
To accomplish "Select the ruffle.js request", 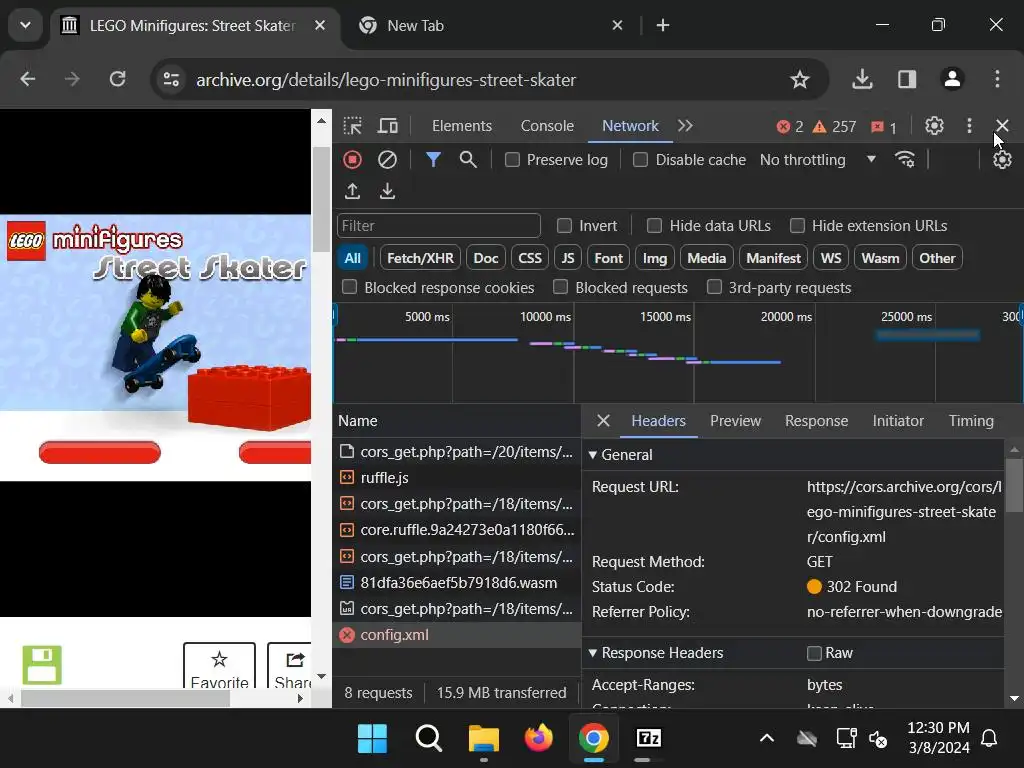I will 456,477.
